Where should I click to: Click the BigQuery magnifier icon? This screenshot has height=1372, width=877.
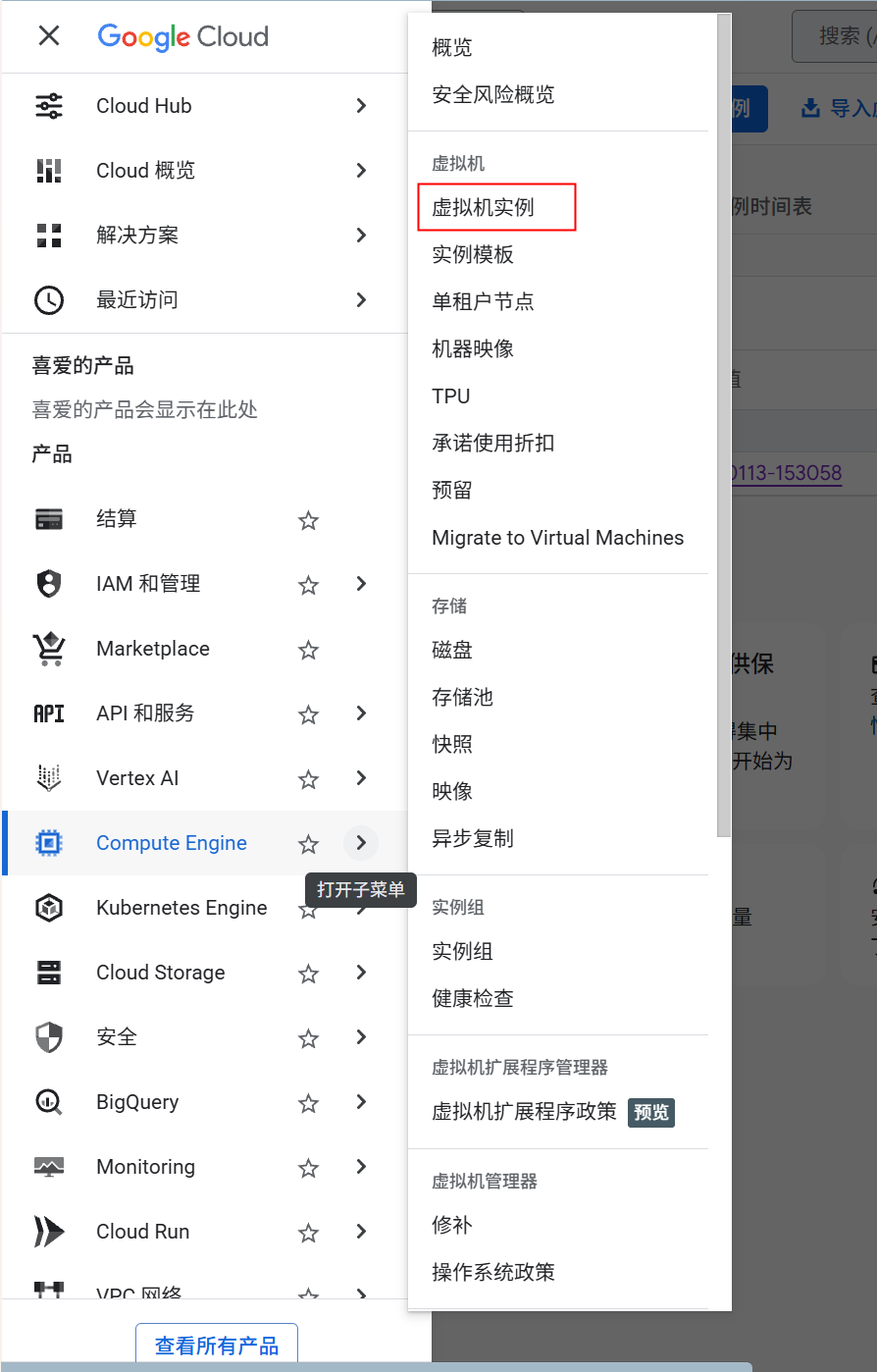49,1102
